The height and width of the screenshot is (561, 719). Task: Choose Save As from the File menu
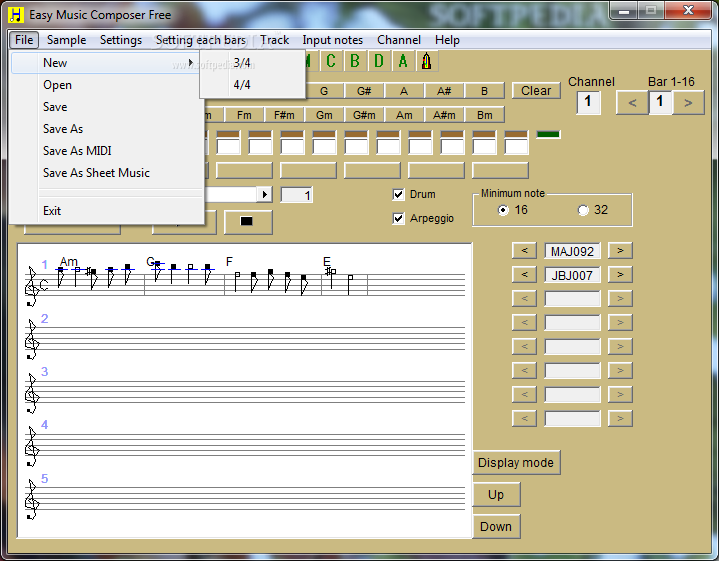tap(107, 129)
